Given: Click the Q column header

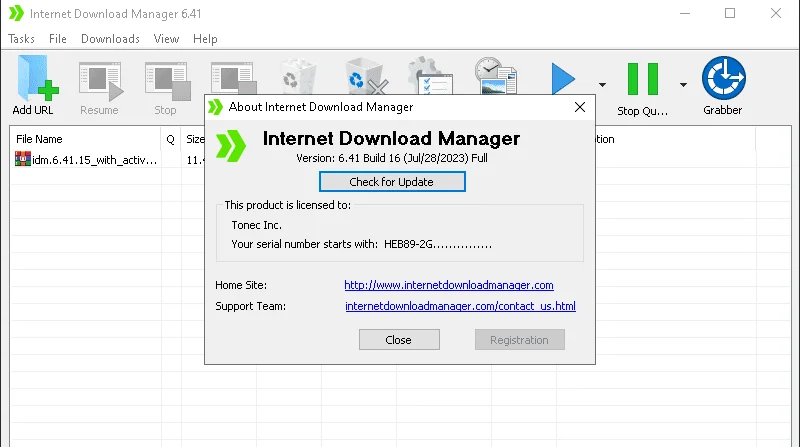Looking at the screenshot, I should [170, 139].
